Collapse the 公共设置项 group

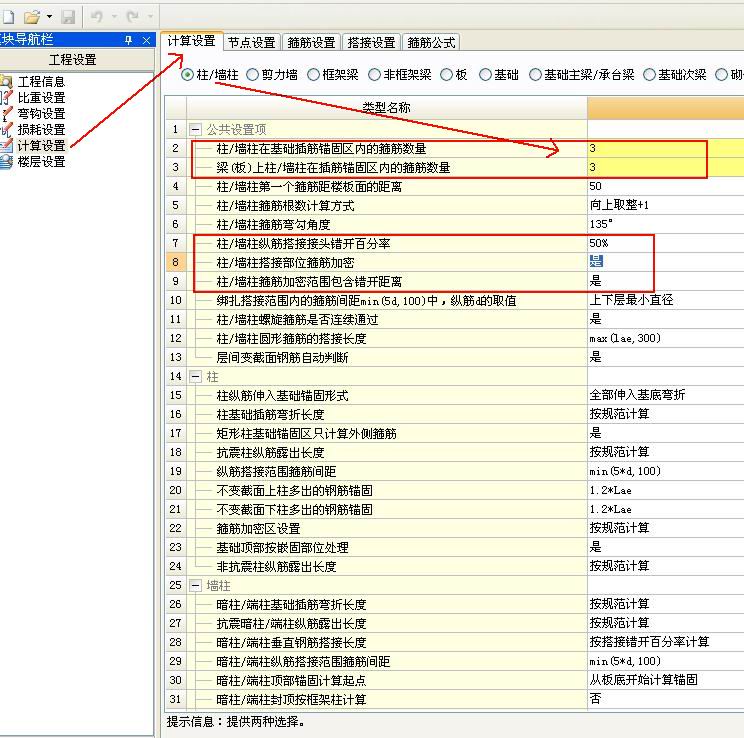tap(195, 129)
